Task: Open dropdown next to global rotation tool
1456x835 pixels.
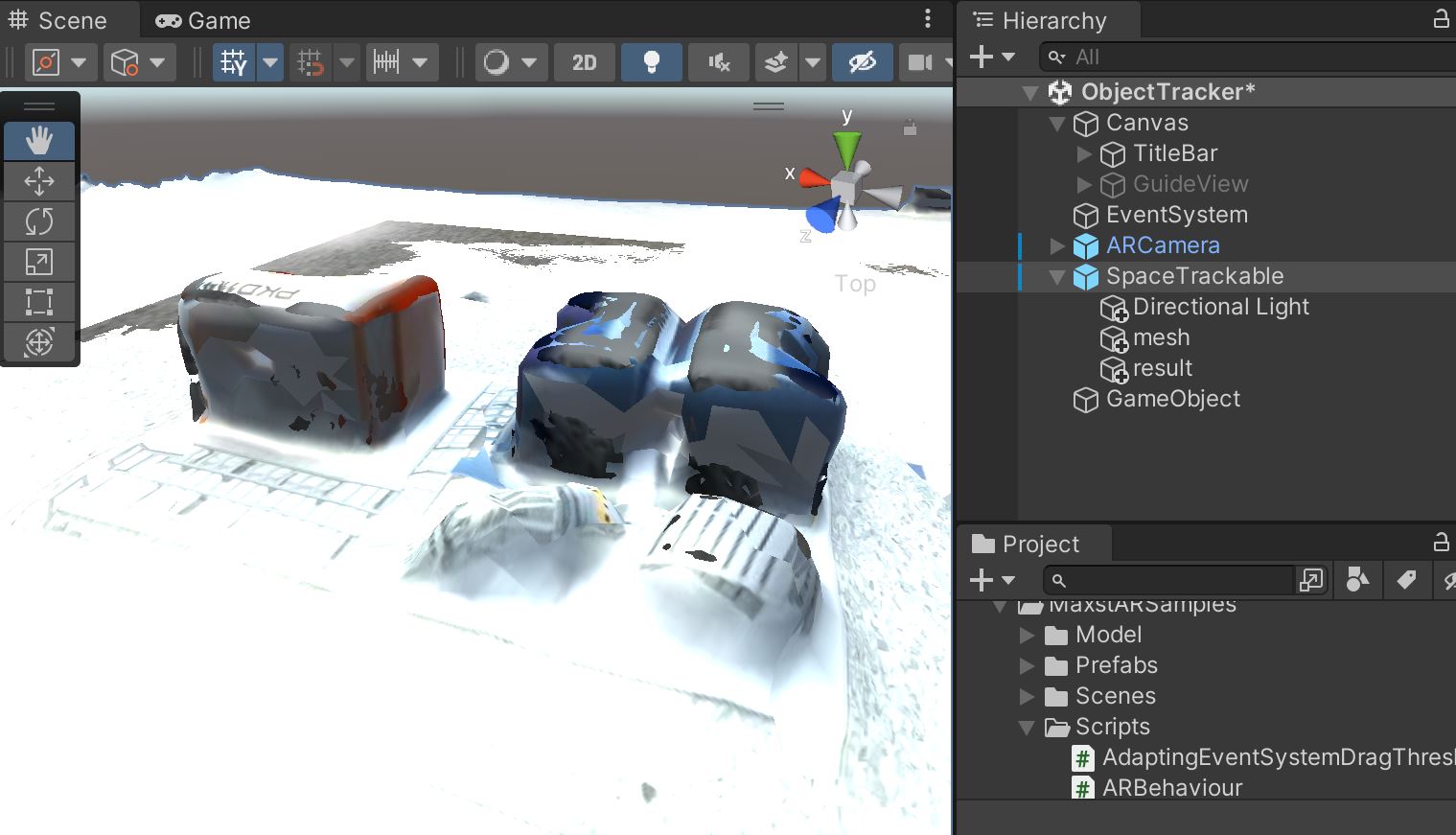Action: [157, 62]
